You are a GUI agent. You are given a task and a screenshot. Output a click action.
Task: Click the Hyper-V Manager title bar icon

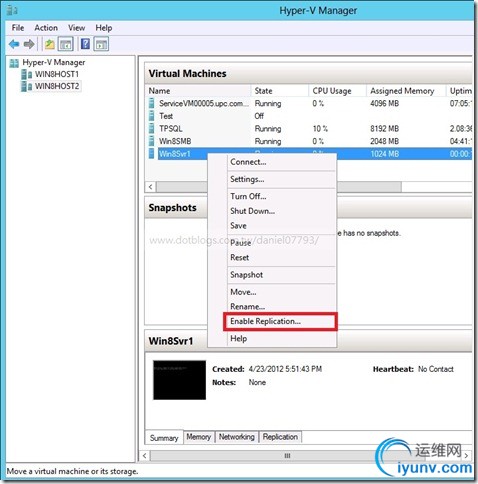[x=12, y=10]
